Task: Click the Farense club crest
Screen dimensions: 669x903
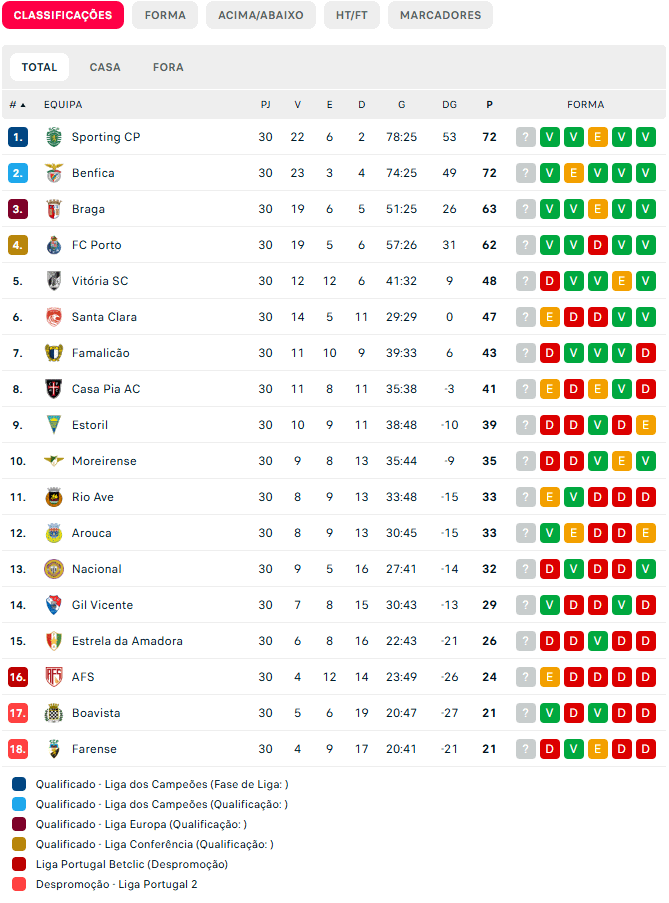Action: [x=52, y=749]
